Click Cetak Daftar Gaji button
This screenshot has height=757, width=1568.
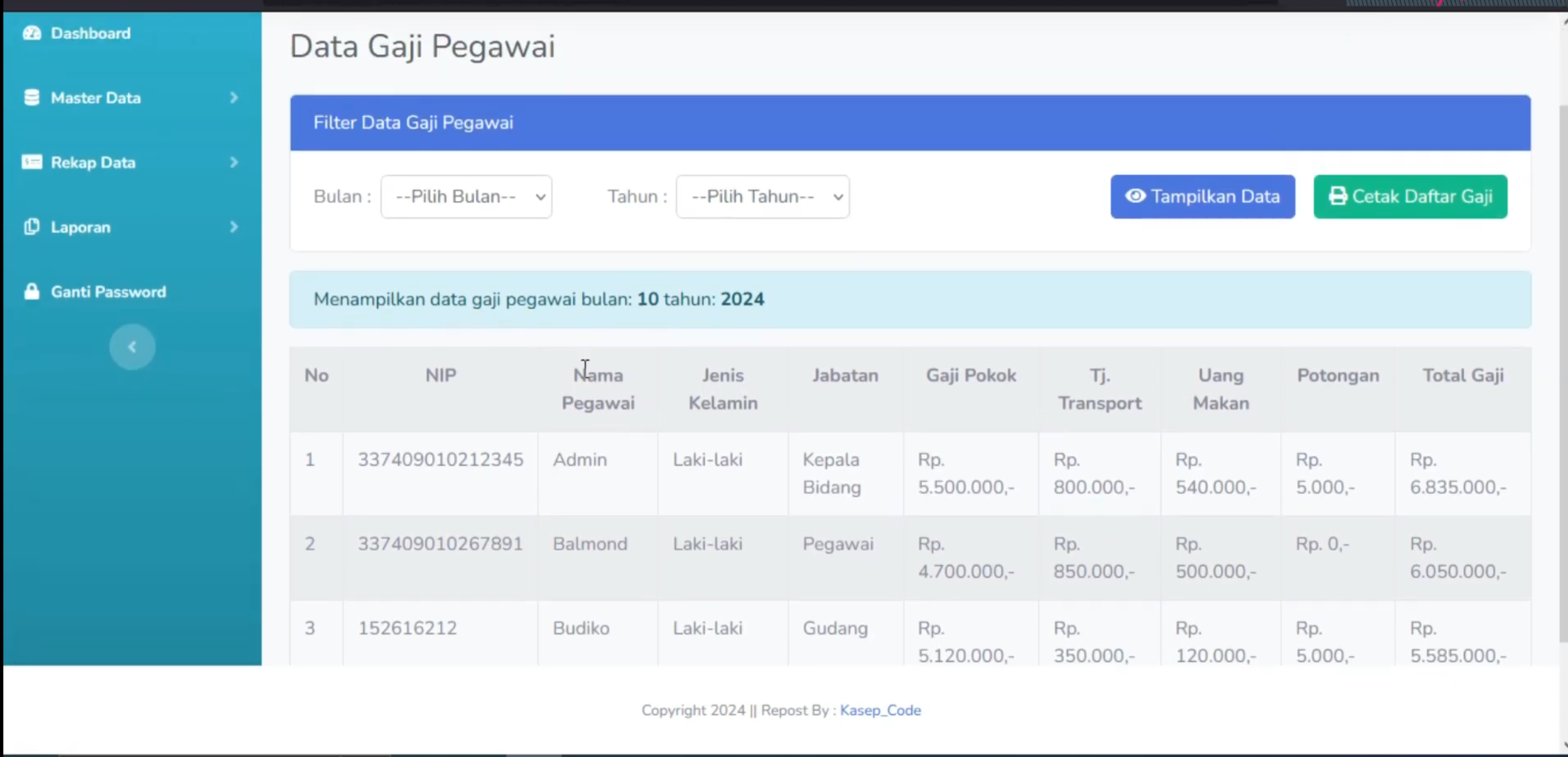click(1411, 197)
